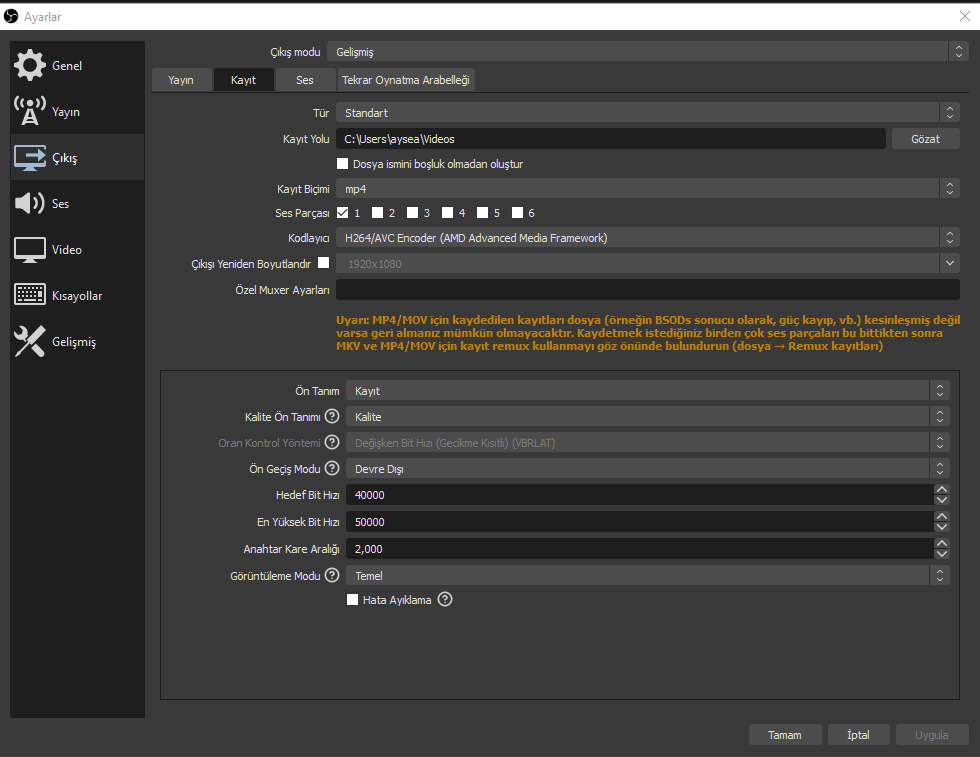980x757 pixels.
Task: Open the Genel gear icon settings
Action: click(29, 66)
